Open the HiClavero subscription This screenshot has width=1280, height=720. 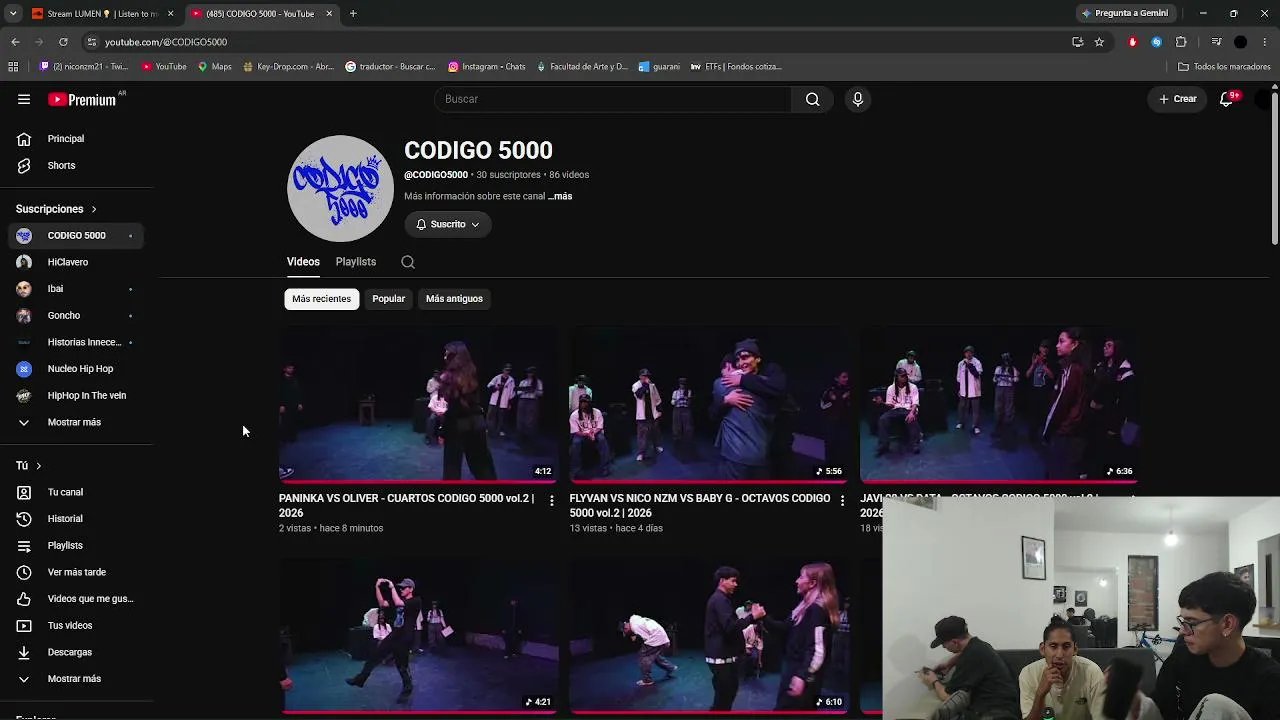76,262
